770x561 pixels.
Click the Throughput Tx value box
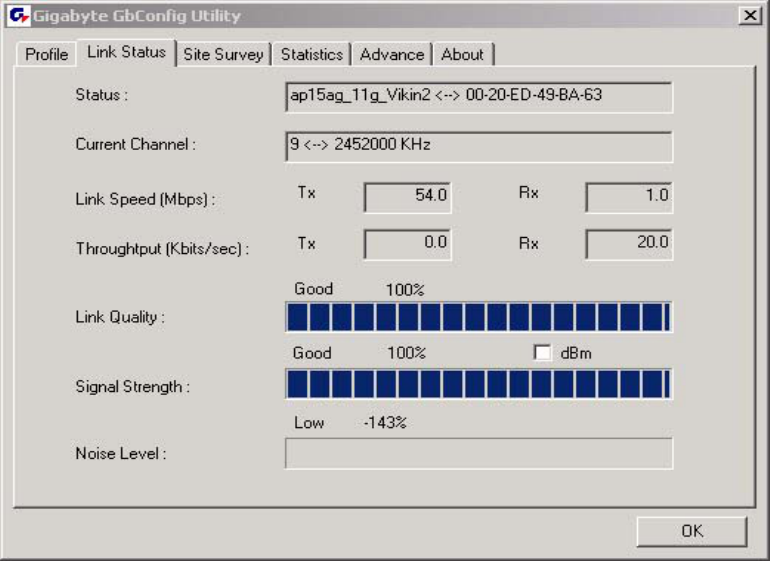point(408,245)
